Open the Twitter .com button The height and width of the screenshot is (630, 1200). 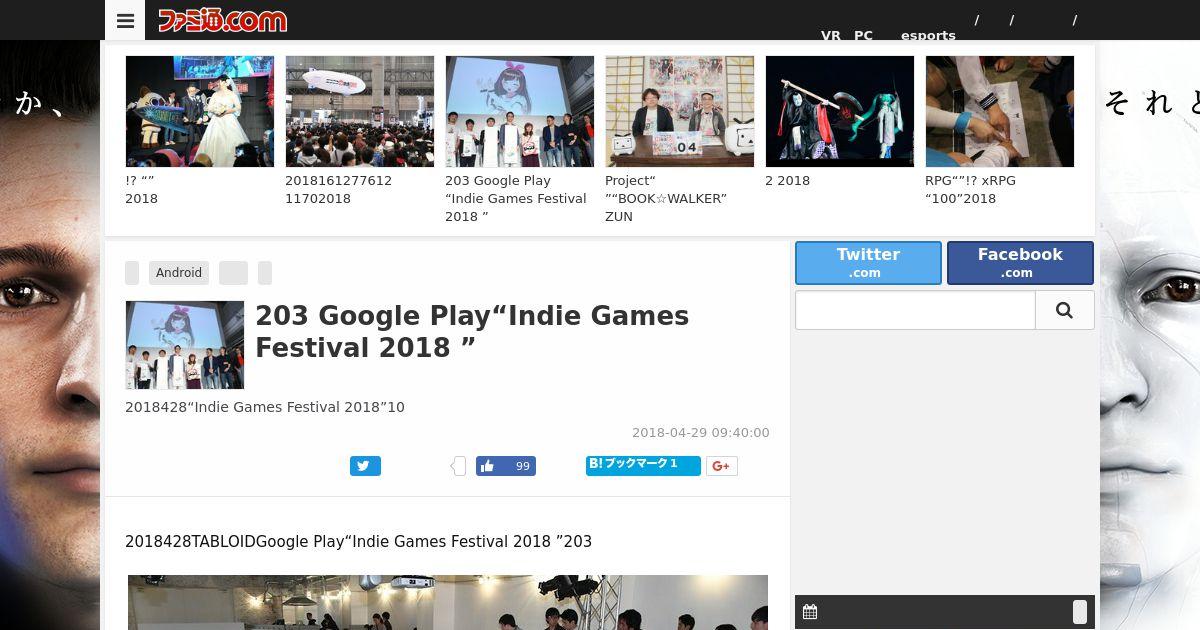point(868,263)
